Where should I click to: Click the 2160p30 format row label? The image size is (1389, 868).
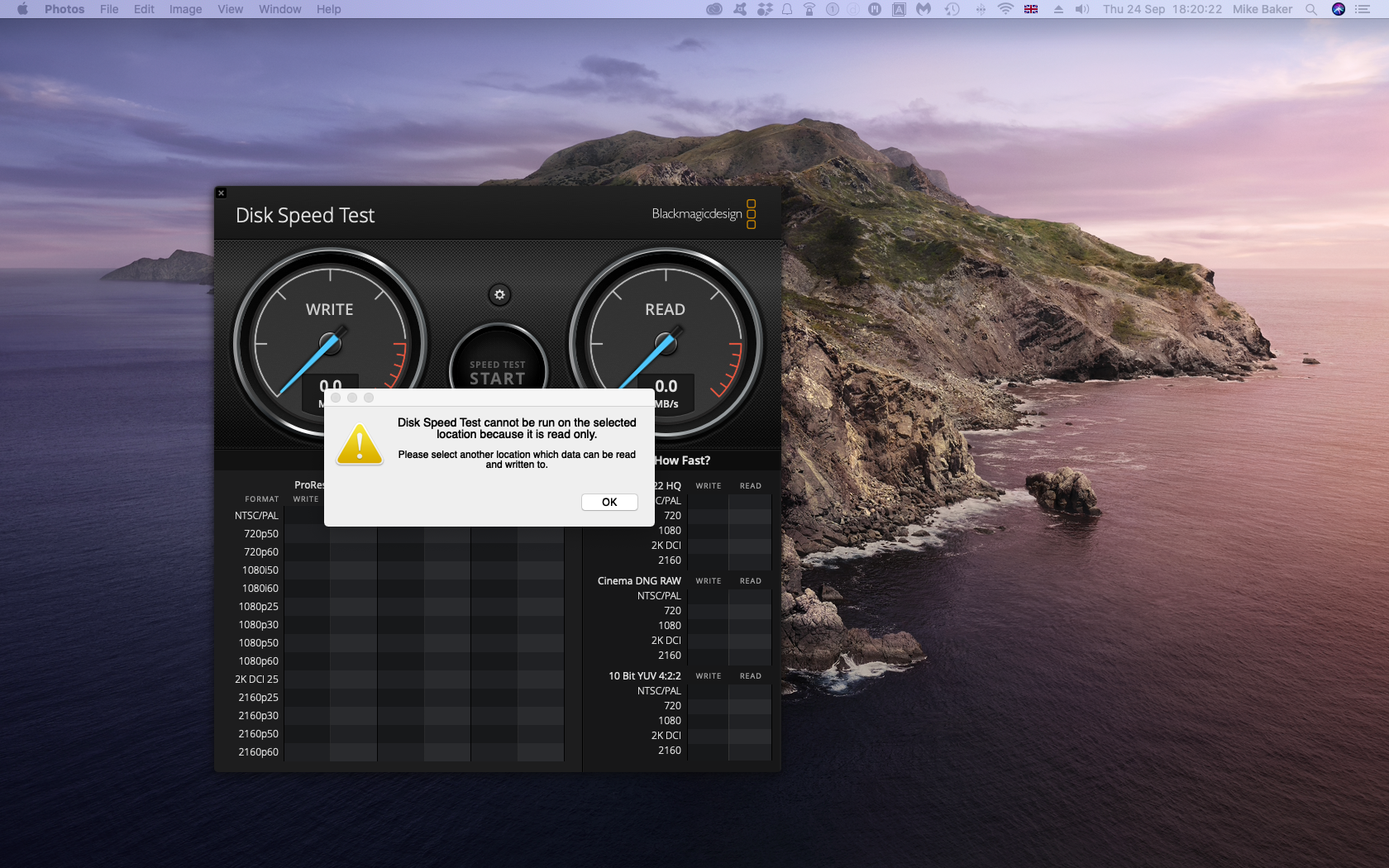[x=258, y=716]
